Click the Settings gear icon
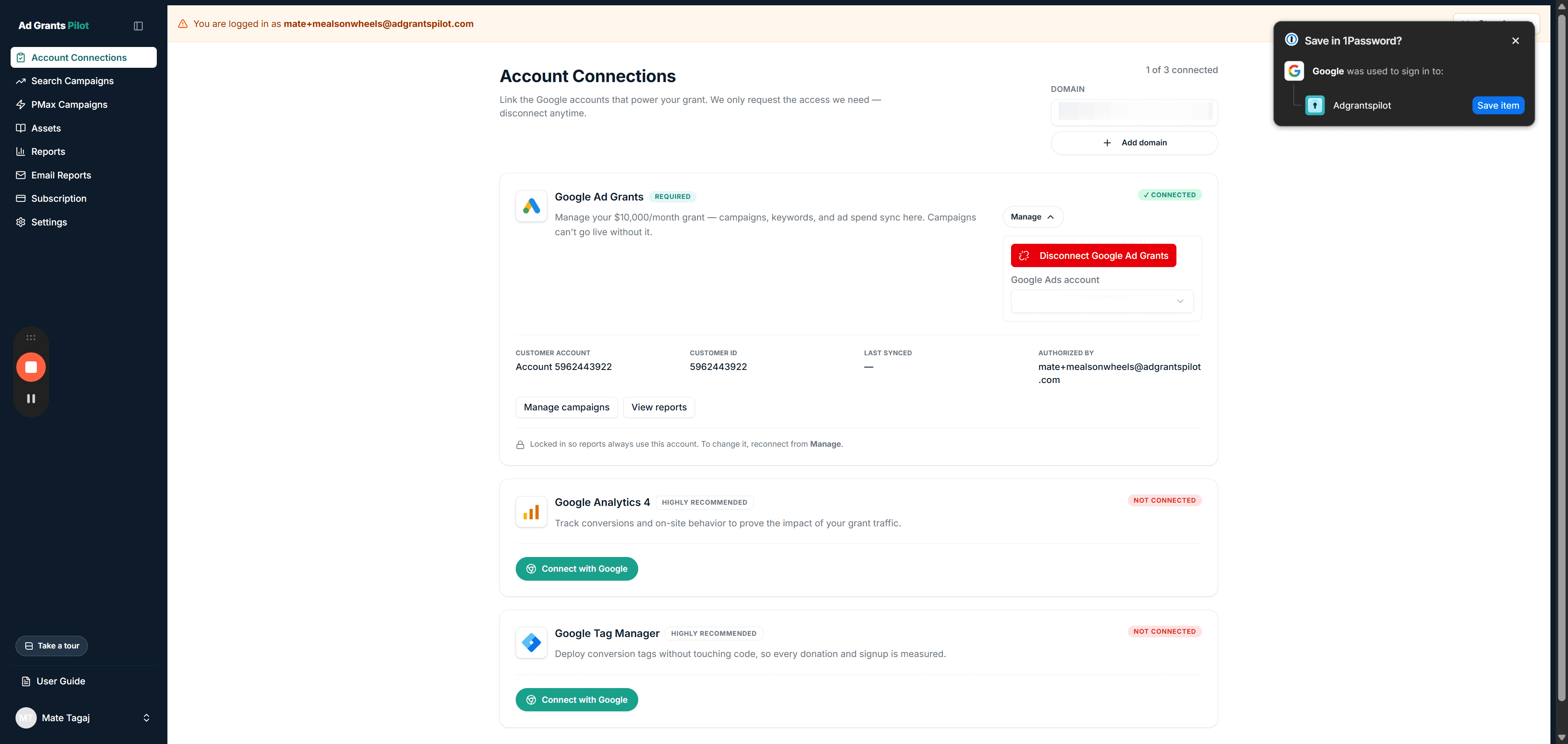 coord(21,222)
